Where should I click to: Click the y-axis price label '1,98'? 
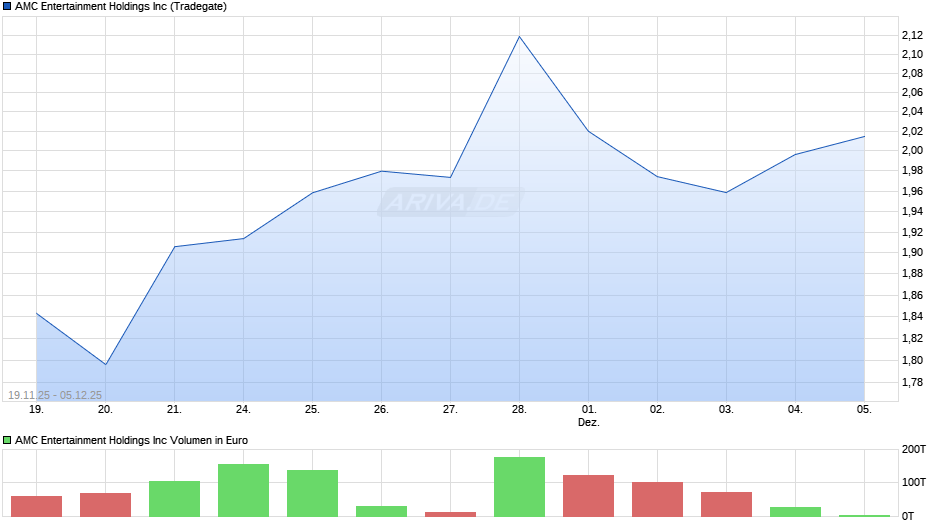[912, 171]
